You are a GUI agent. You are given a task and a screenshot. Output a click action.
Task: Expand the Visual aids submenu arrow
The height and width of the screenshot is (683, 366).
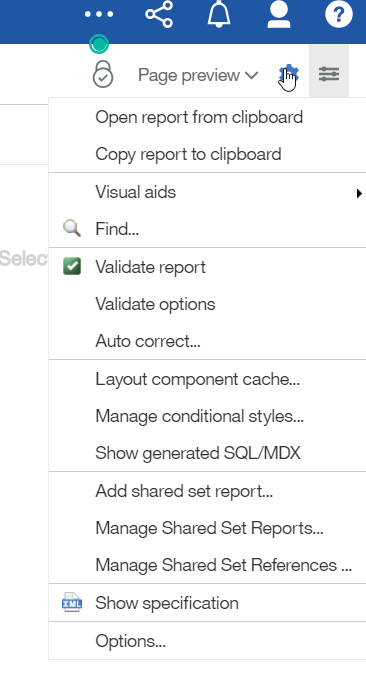click(x=359, y=193)
